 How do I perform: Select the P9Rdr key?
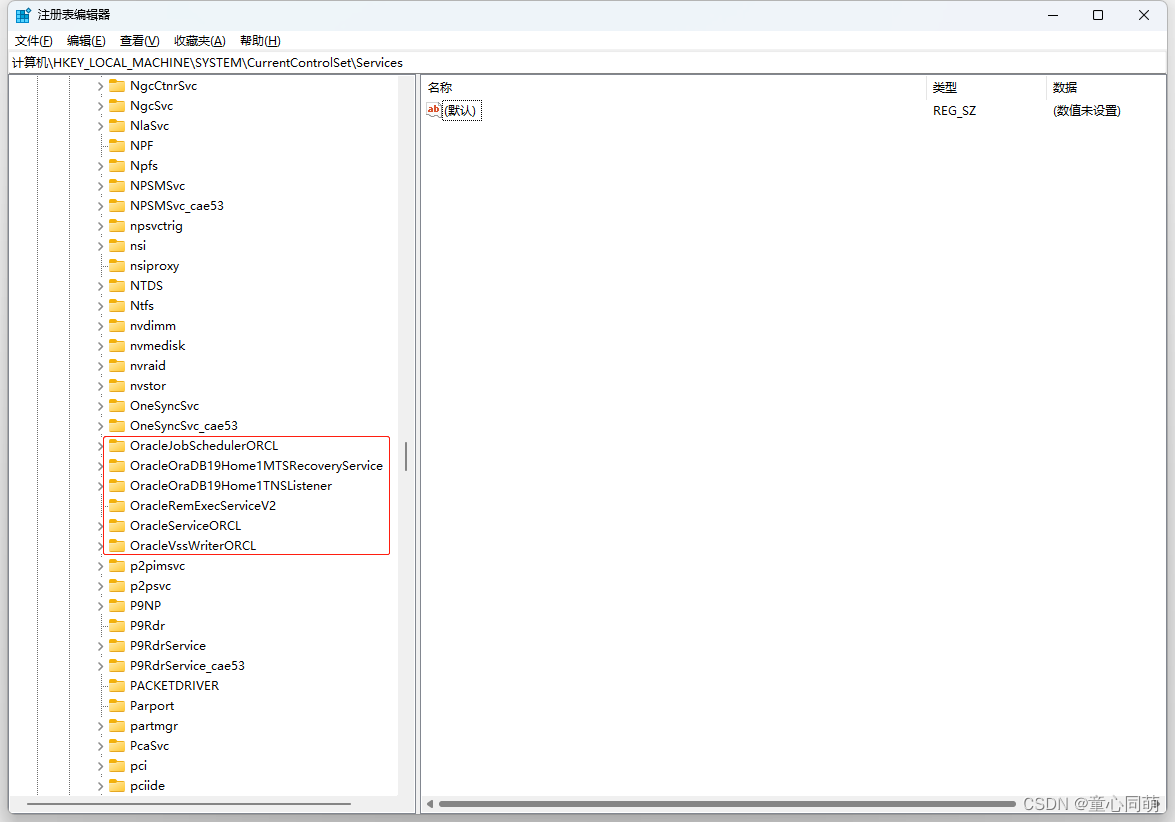point(148,626)
